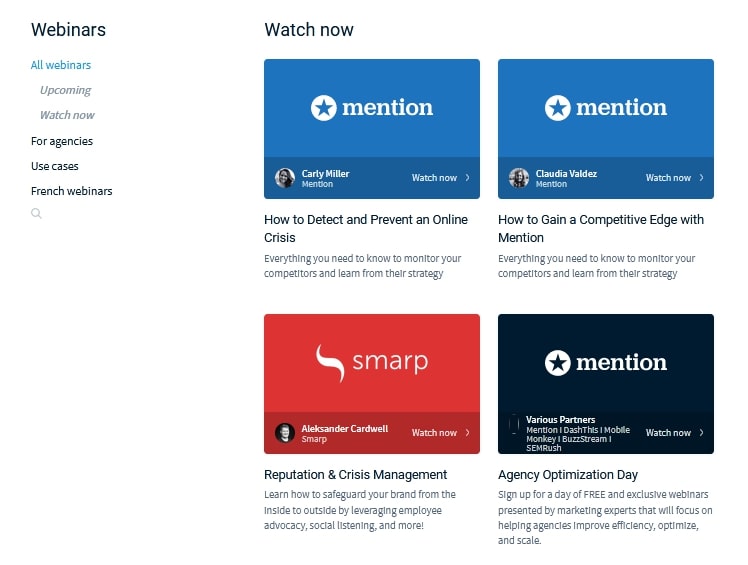The height and width of the screenshot is (565, 748).
Task: Click Claudia Valdez's avatar photo
Action: [519, 178]
